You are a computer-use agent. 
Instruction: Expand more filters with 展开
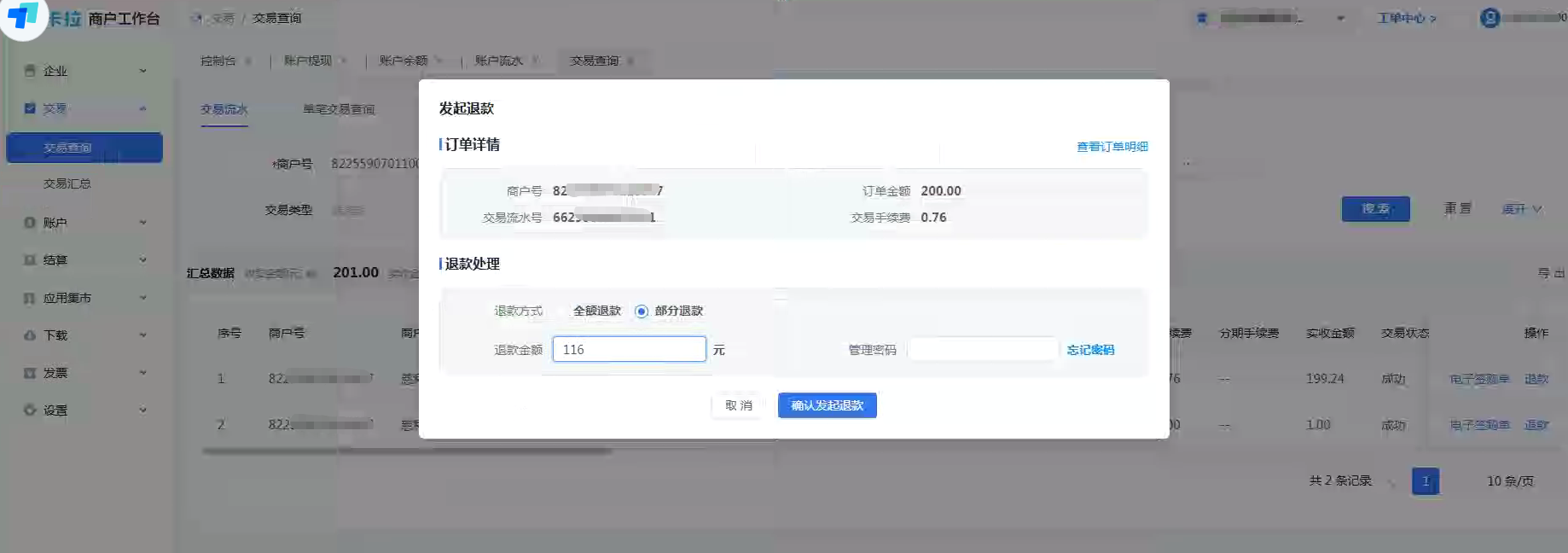point(1521,209)
